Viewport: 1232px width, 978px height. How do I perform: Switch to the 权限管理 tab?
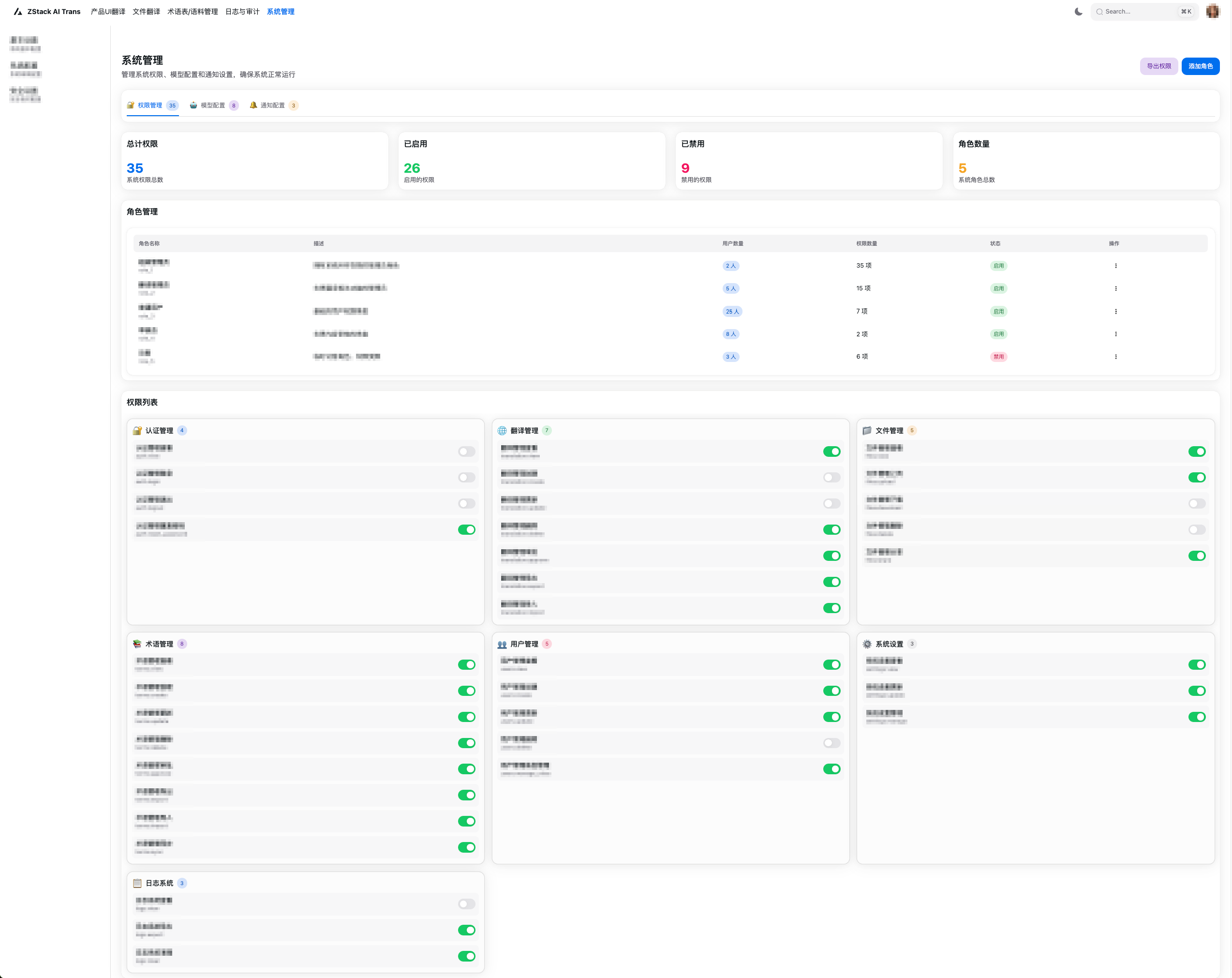[x=152, y=105]
